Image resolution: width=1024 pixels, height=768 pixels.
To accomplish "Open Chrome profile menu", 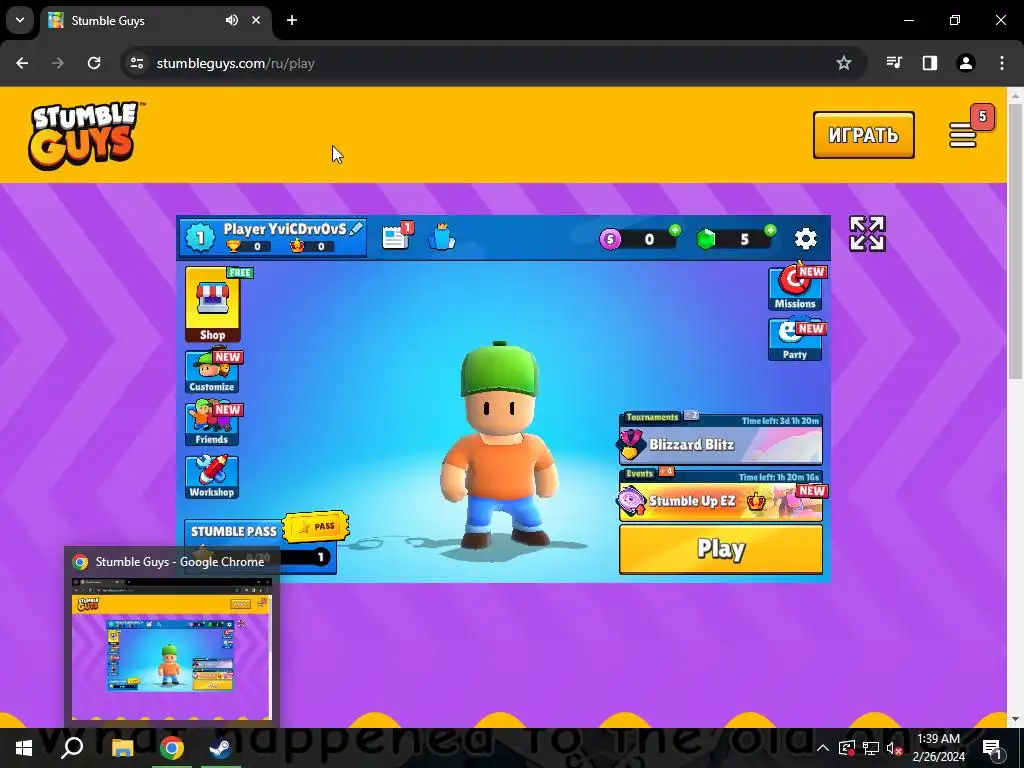I will (966, 63).
